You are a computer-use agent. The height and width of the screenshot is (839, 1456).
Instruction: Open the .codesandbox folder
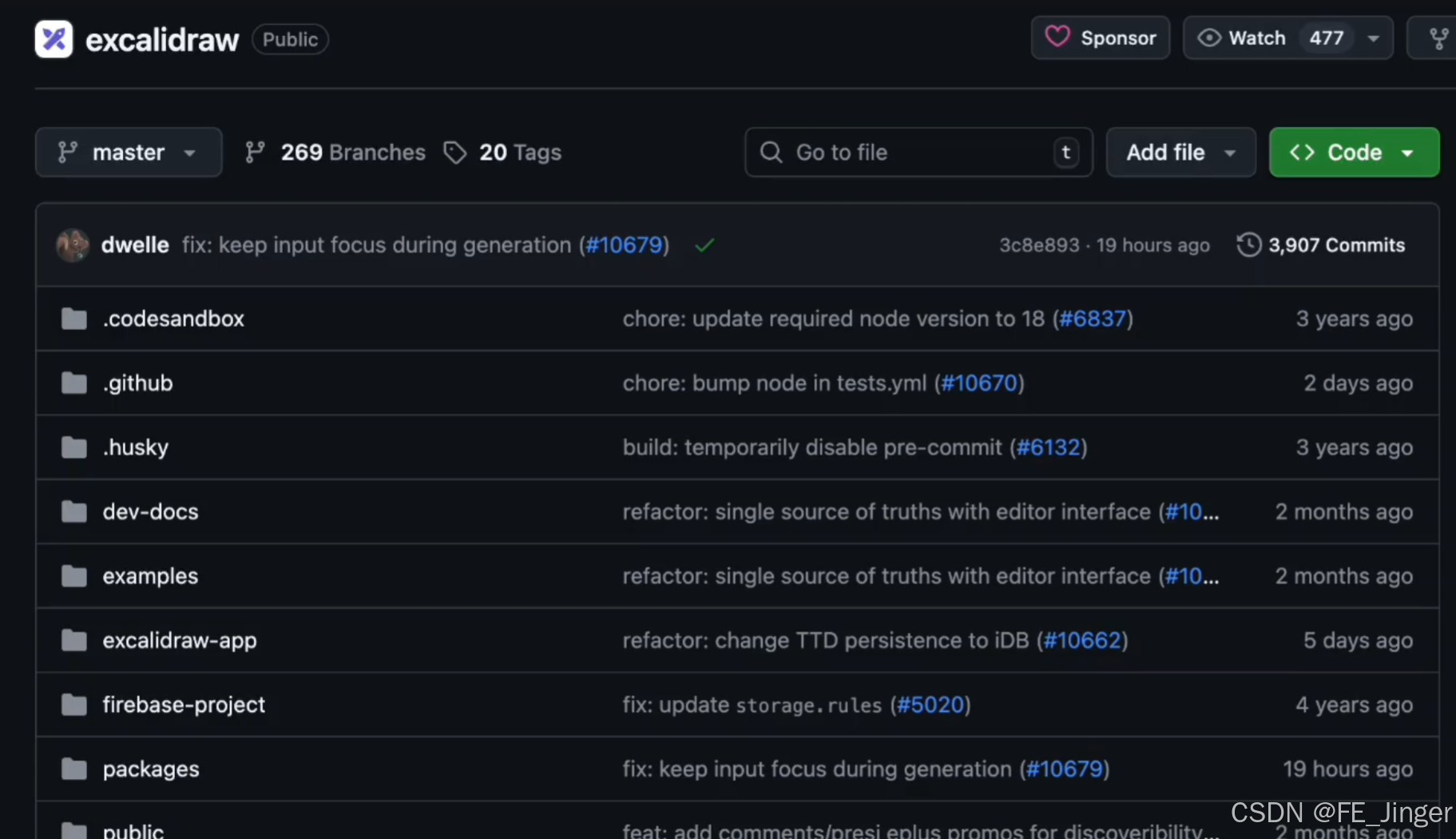(173, 319)
